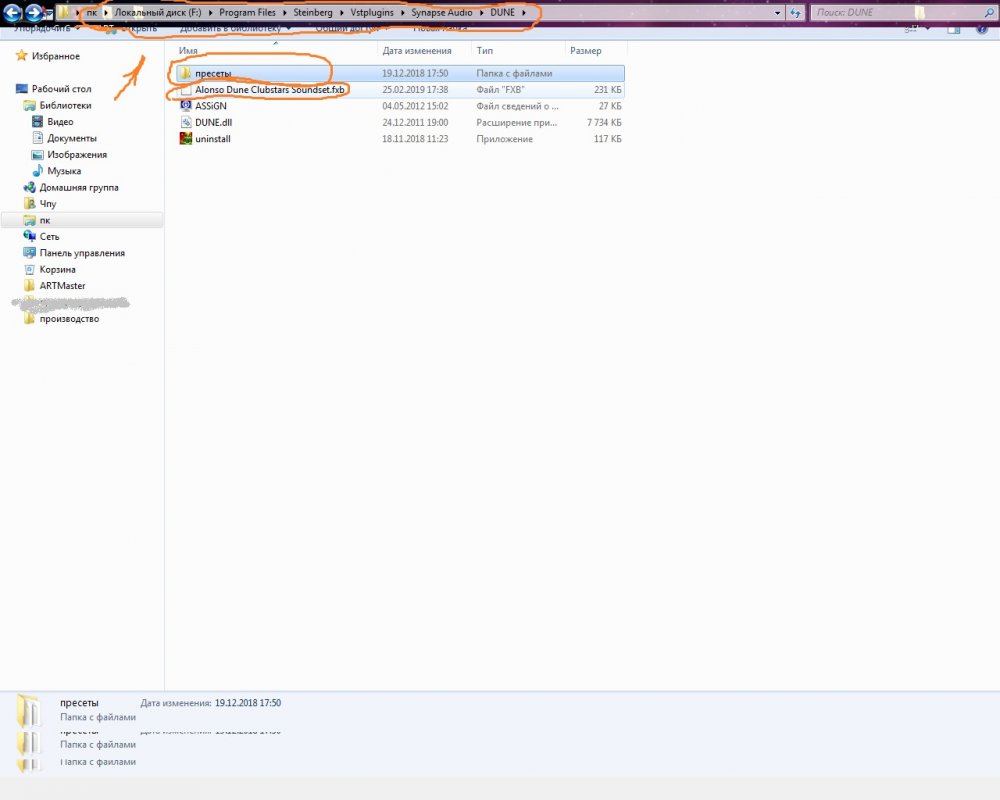The height and width of the screenshot is (800, 1000).
Task: Click date '18.11.2018 11:23' in file list
Action: click(415, 138)
